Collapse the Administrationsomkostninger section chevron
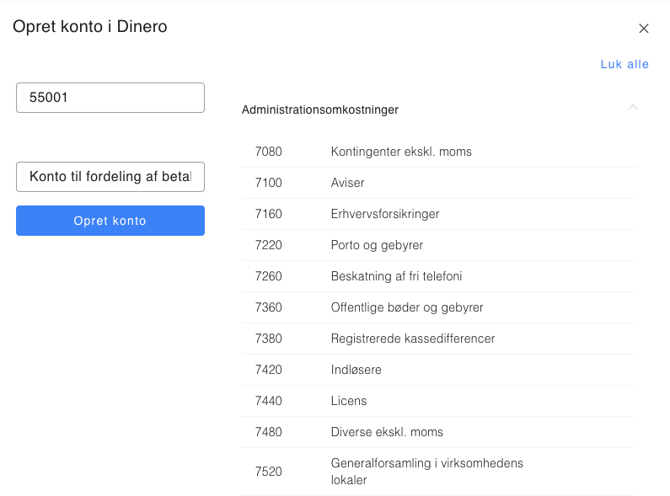This screenshot has height=496, width=670. (x=633, y=107)
